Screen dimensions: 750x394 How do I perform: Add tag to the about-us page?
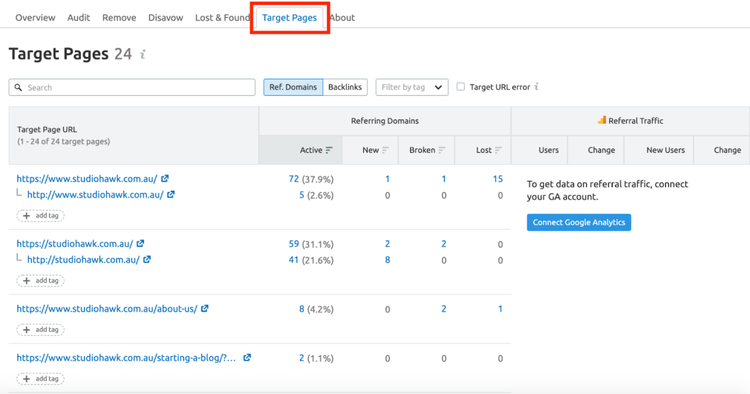(x=41, y=329)
